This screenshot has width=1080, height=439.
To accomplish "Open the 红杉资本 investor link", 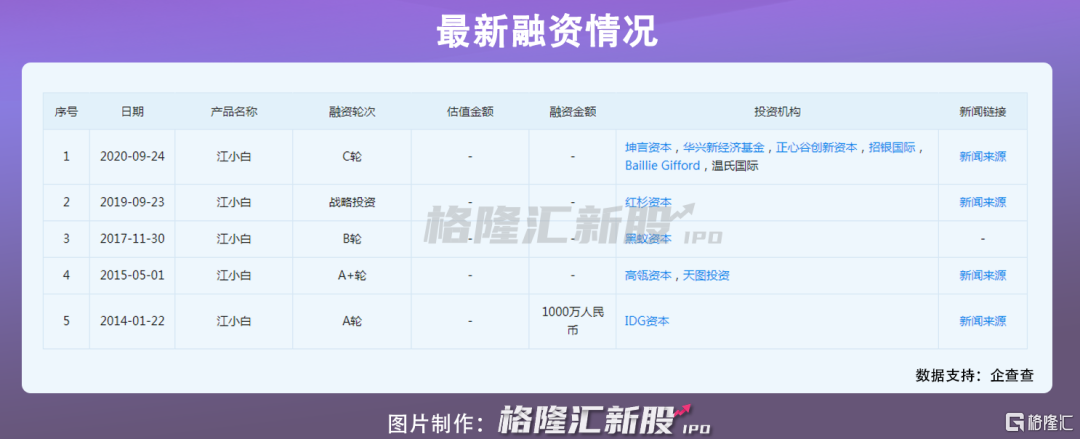I will coord(648,202).
